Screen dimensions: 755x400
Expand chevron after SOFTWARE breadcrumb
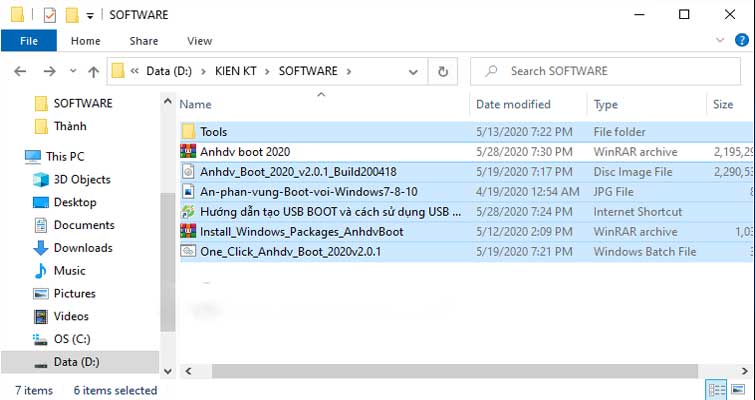pos(349,72)
